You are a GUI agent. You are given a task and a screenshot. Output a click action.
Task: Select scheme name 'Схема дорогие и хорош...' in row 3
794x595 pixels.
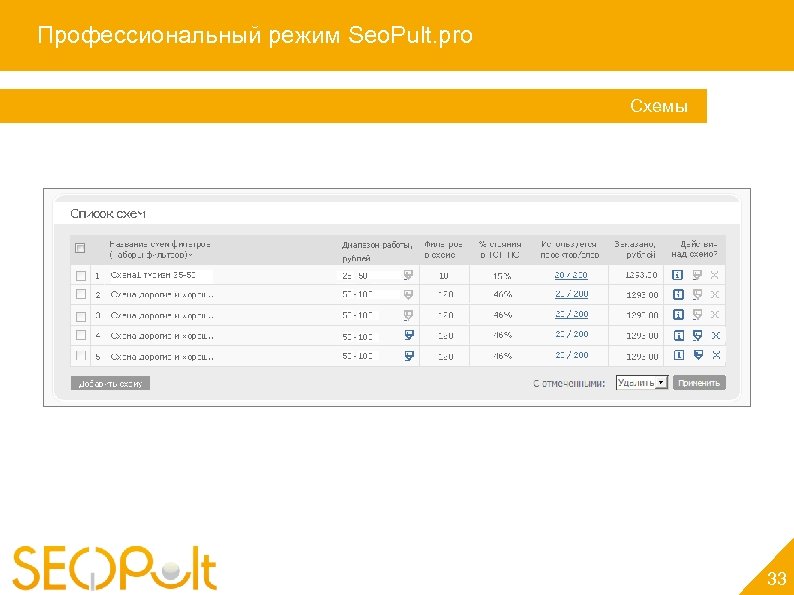tap(162, 315)
